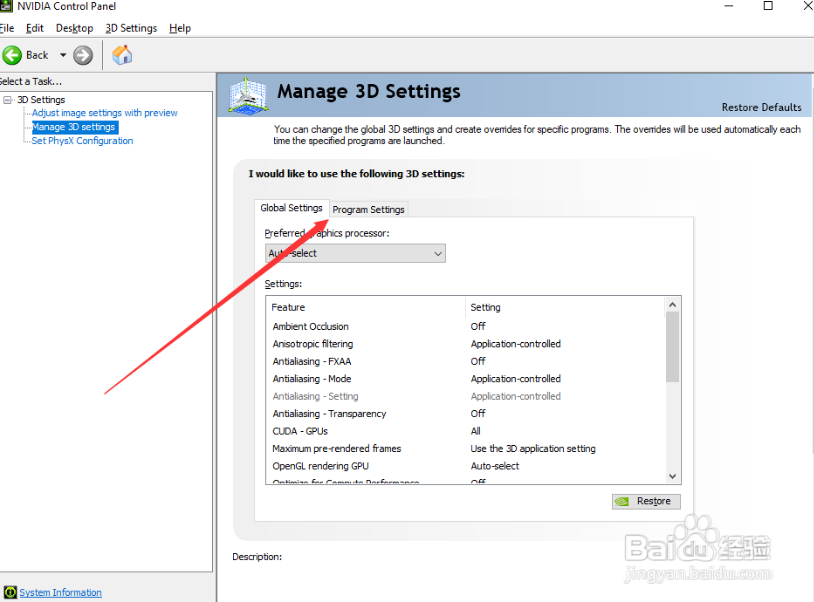Click the settings list scroll up arrow

point(672,305)
